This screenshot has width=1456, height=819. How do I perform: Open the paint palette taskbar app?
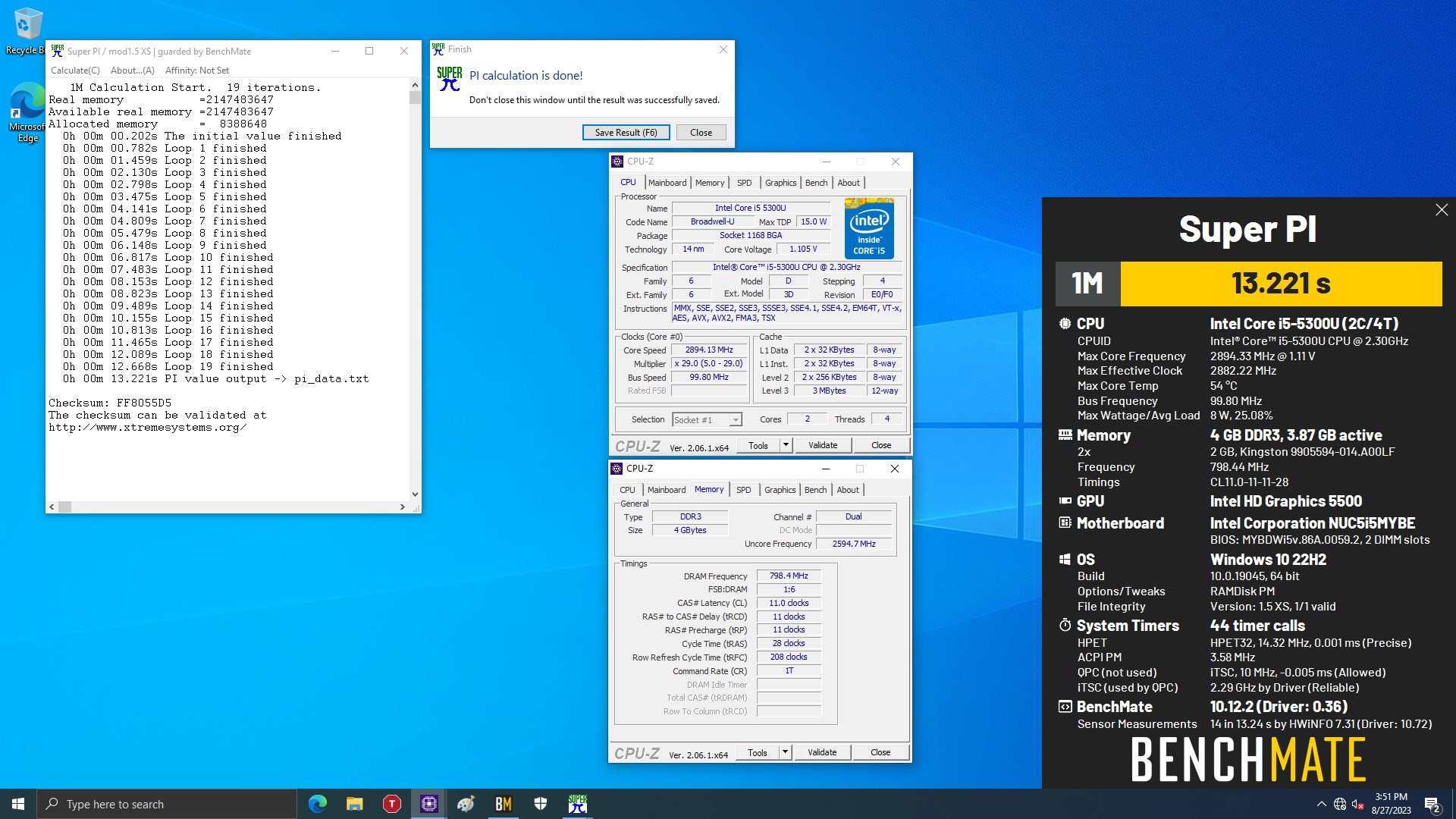click(466, 804)
